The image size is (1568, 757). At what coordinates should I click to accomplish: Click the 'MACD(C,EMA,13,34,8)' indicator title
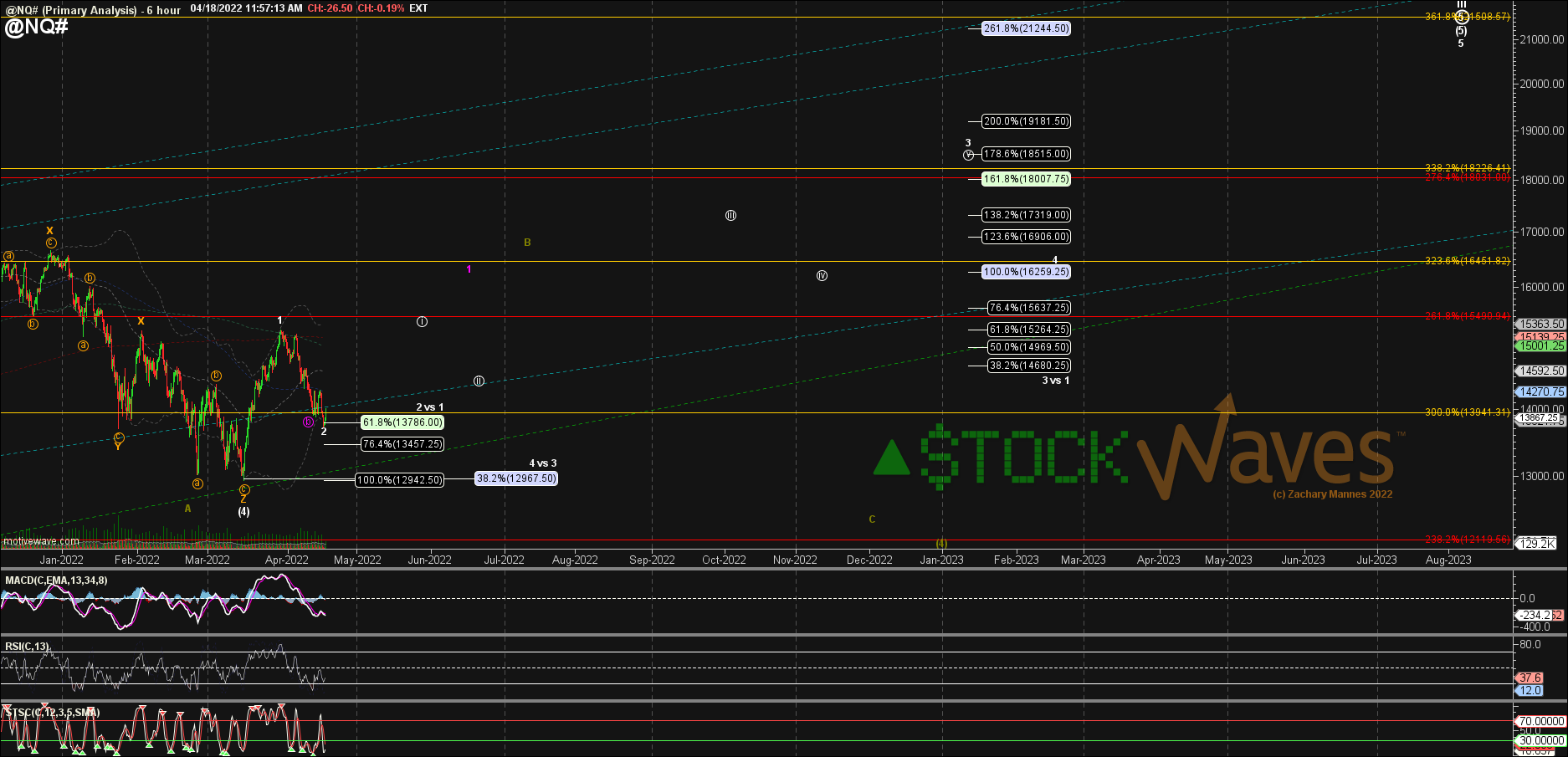pos(56,581)
